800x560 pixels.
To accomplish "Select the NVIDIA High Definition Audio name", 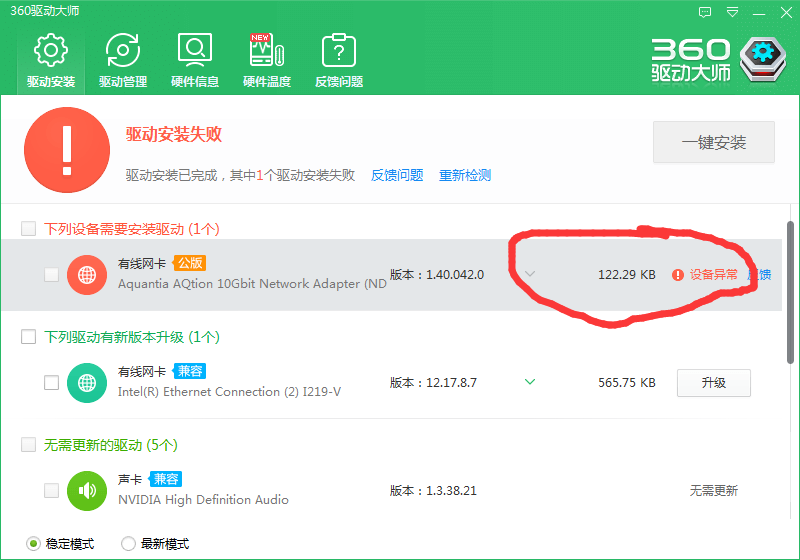I will (203, 499).
